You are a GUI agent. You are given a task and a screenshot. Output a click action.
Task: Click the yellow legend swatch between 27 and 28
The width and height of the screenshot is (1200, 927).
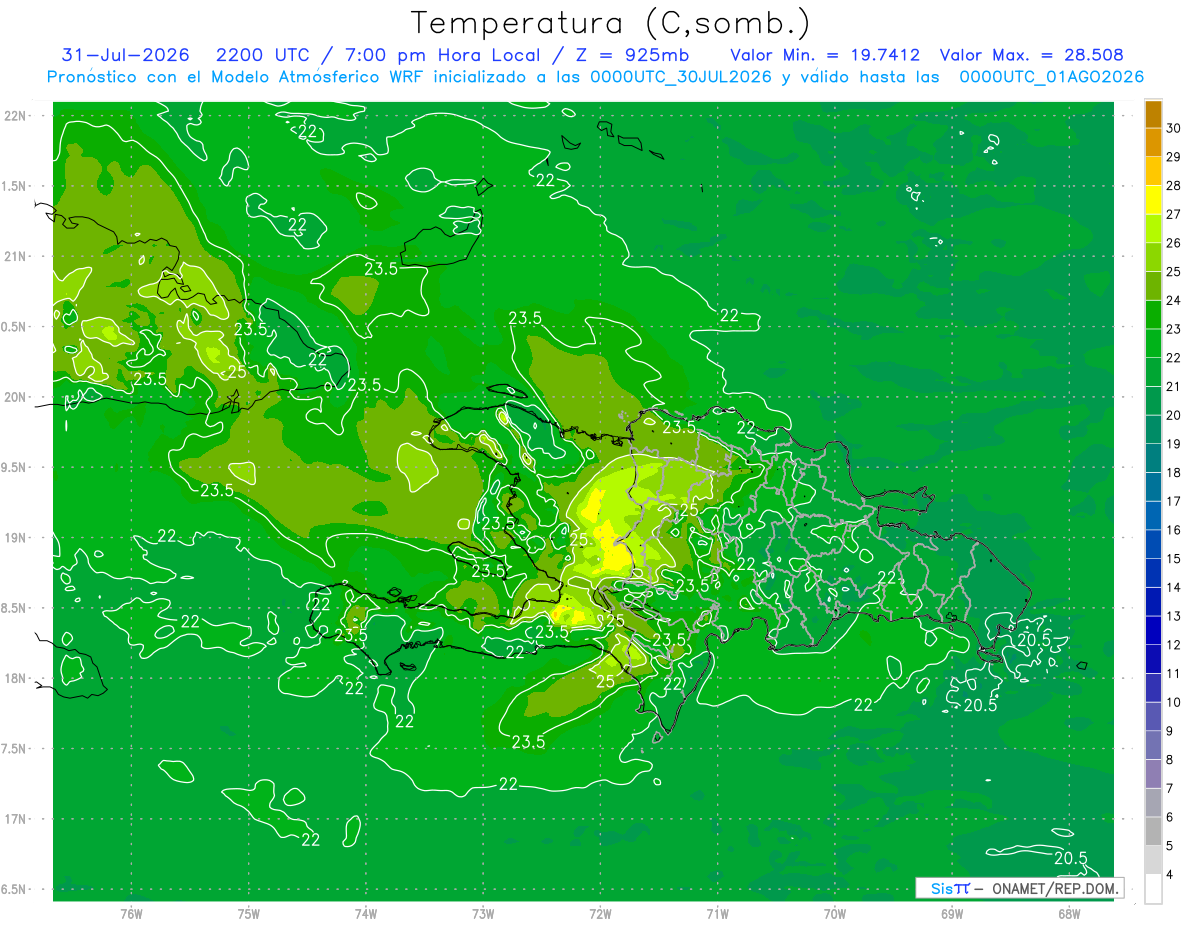(1153, 200)
